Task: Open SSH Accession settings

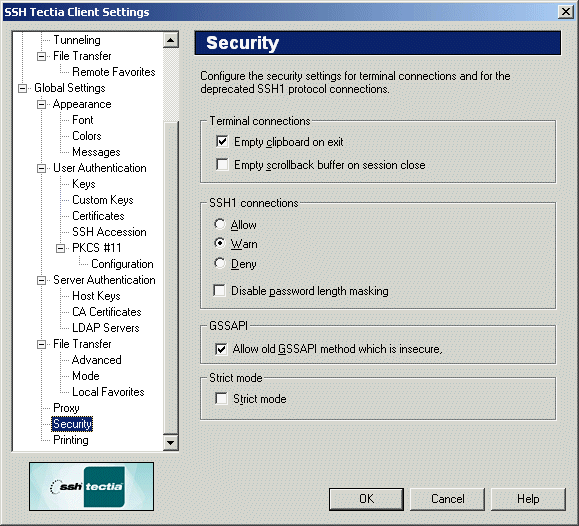Action: click(109, 232)
